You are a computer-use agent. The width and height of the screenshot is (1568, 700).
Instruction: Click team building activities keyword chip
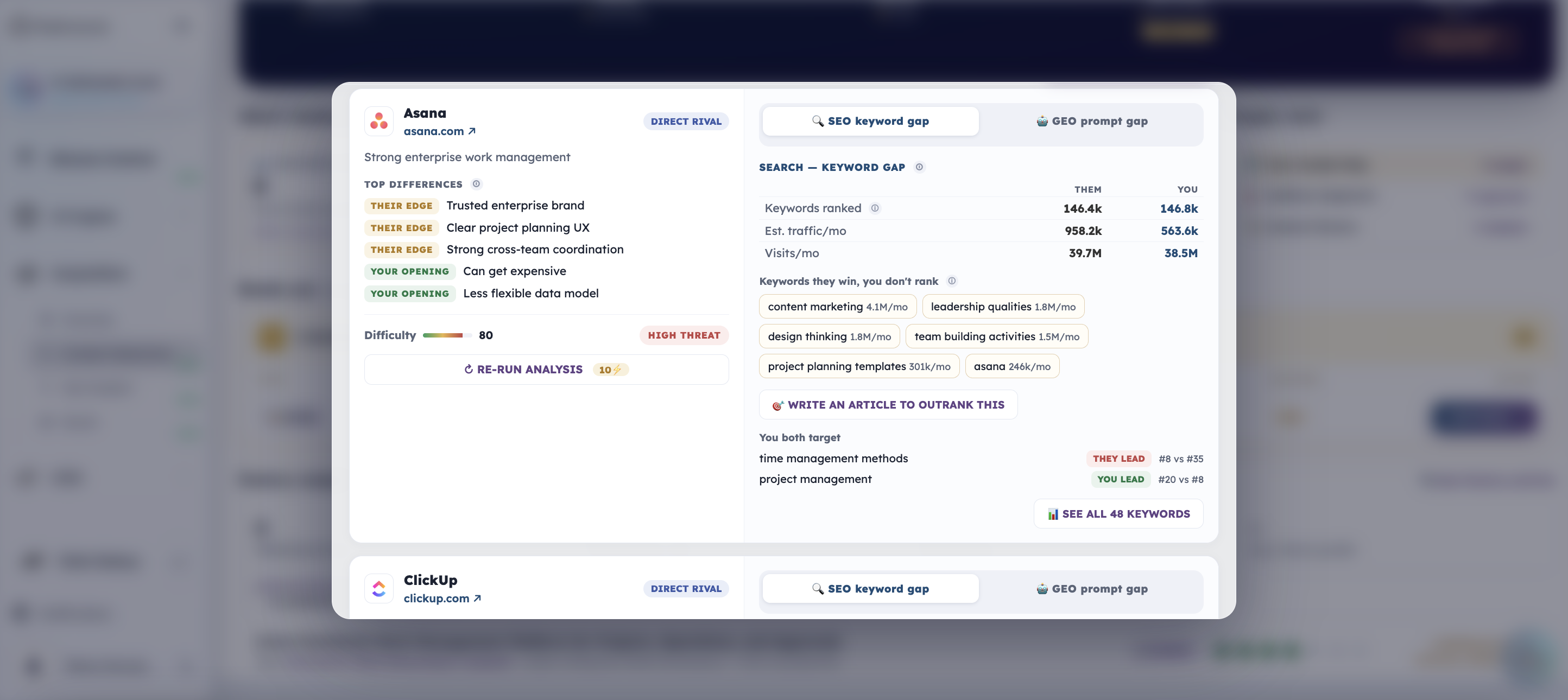(996, 336)
